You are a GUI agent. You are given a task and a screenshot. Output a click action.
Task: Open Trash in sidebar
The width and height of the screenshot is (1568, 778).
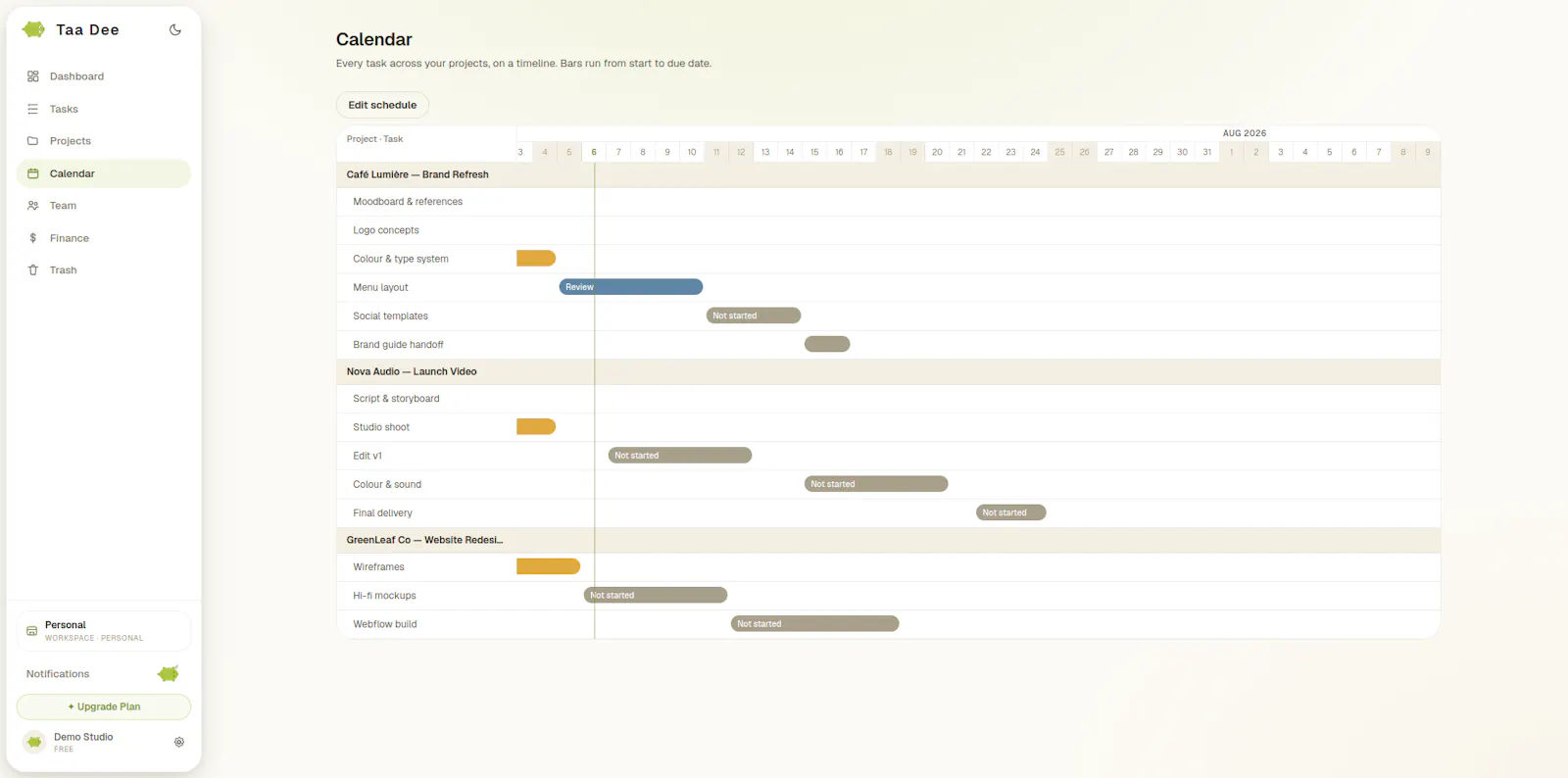(x=103, y=270)
